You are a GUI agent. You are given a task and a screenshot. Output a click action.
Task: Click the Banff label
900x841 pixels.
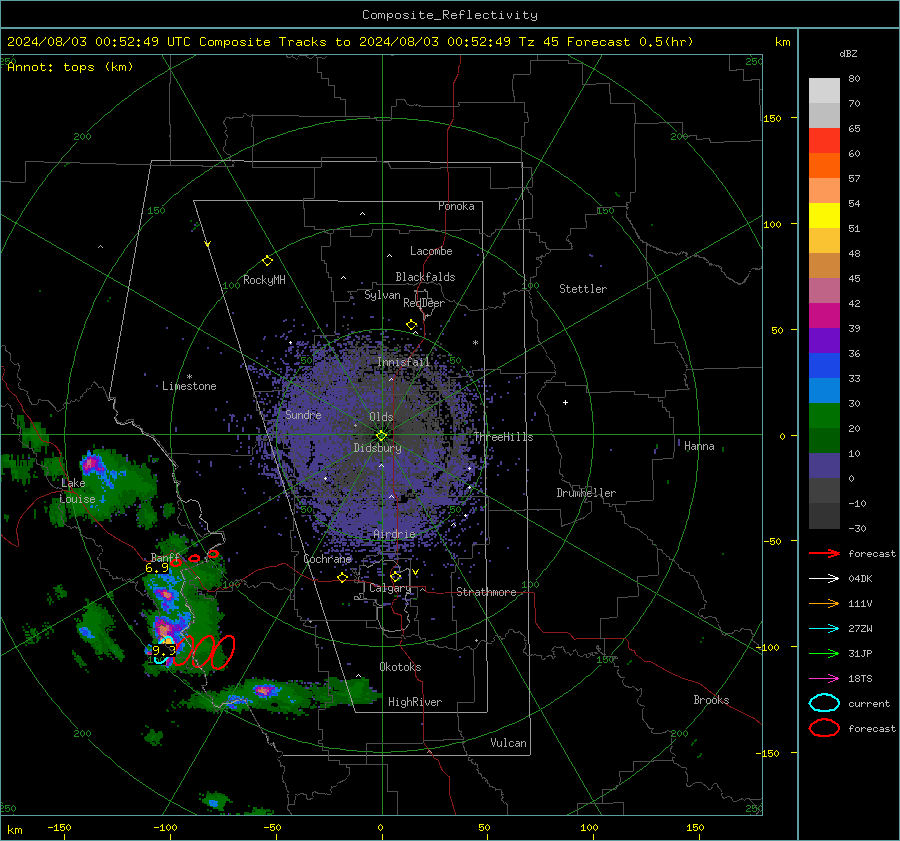[165, 557]
